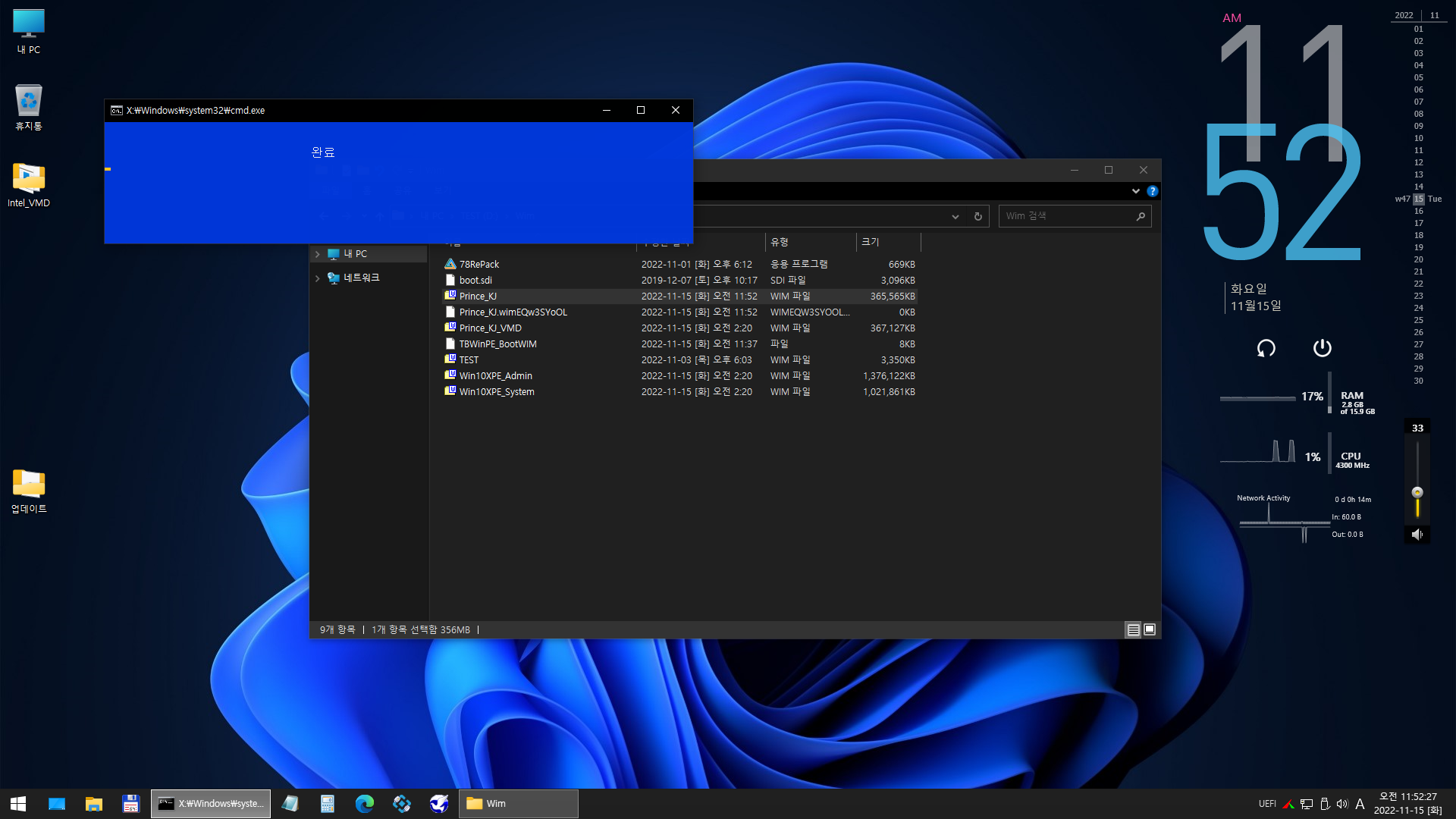The image size is (1456, 819).
Task: Click the cmd.exe title bar icon
Action: click(117, 111)
